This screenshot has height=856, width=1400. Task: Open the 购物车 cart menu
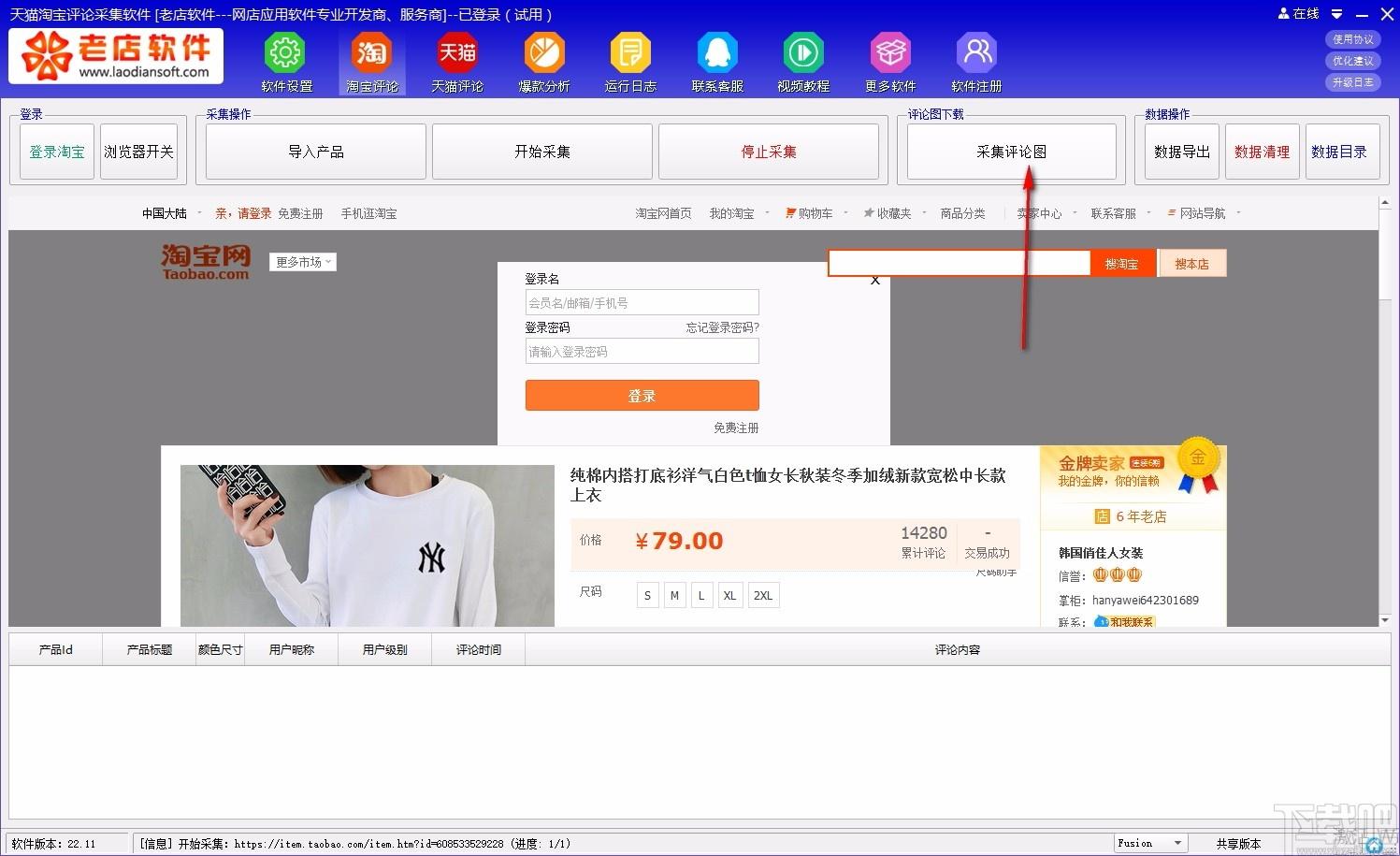tap(815, 213)
